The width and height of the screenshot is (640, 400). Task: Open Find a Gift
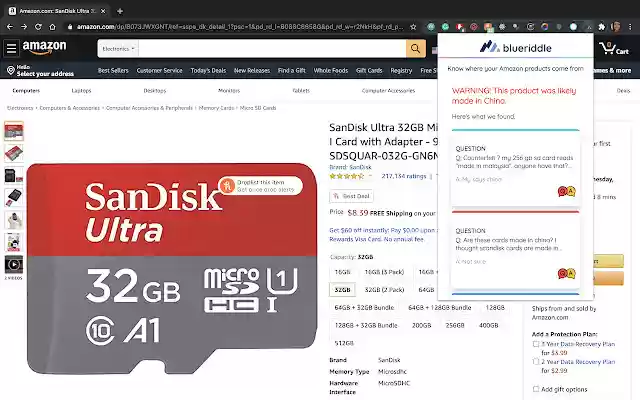(291, 71)
